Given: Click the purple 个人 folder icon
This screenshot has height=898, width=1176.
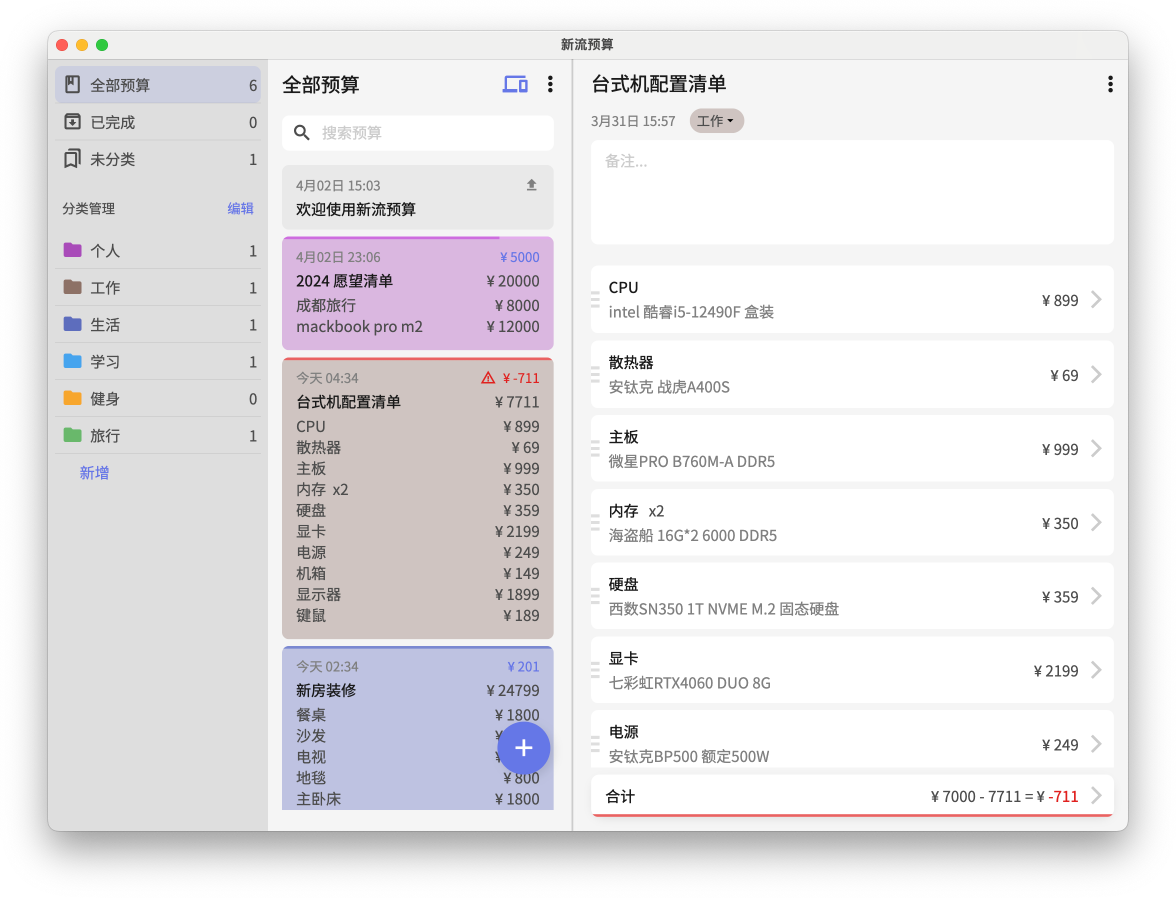Looking at the screenshot, I should (72, 250).
